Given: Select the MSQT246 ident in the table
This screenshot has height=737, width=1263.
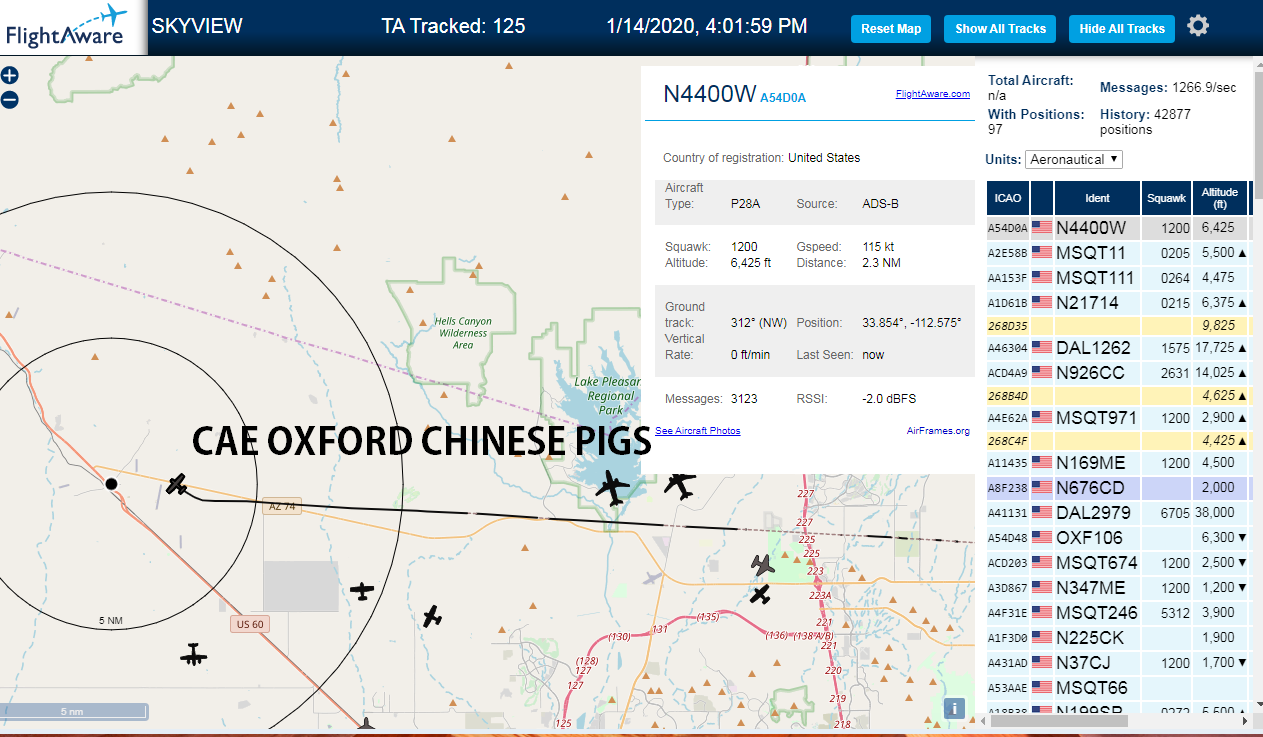Looking at the screenshot, I should [x=1096, y=613].
